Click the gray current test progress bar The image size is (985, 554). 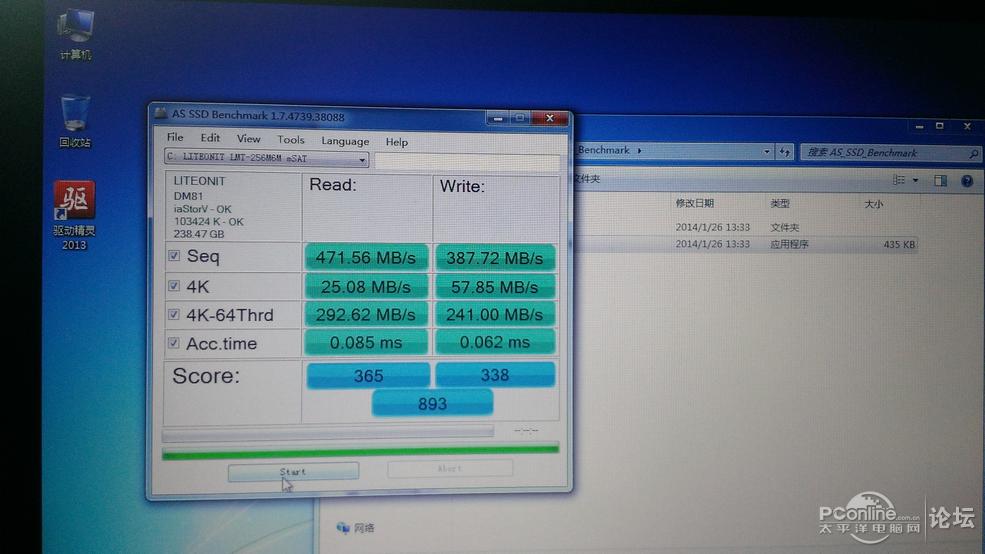coord(328,433)
